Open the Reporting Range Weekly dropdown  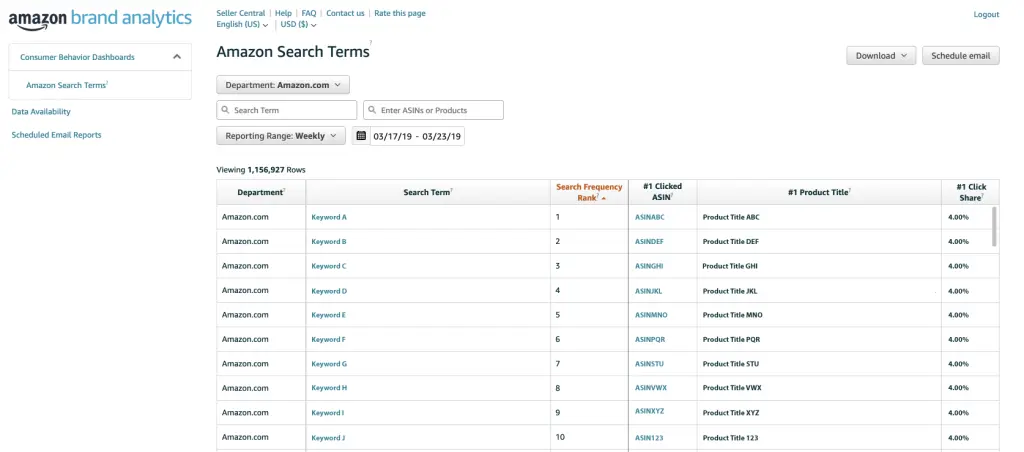(281, 136)
